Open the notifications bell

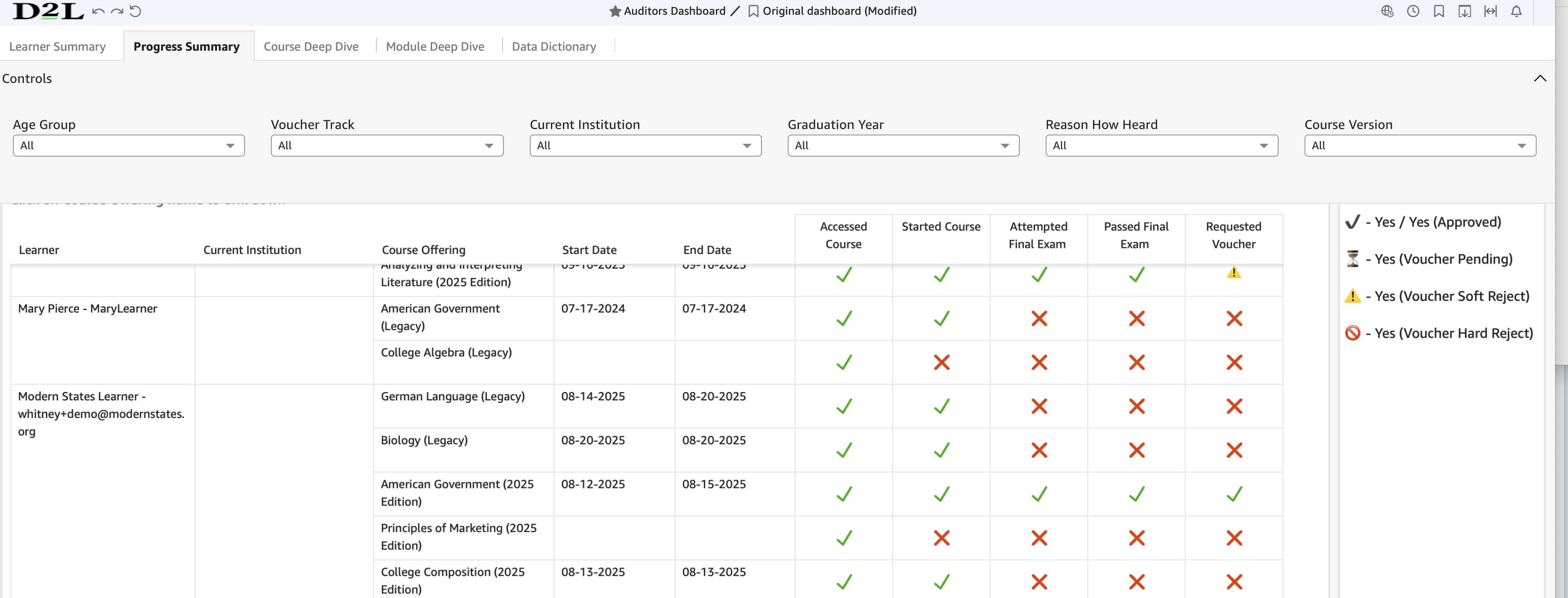point(1516,11)
